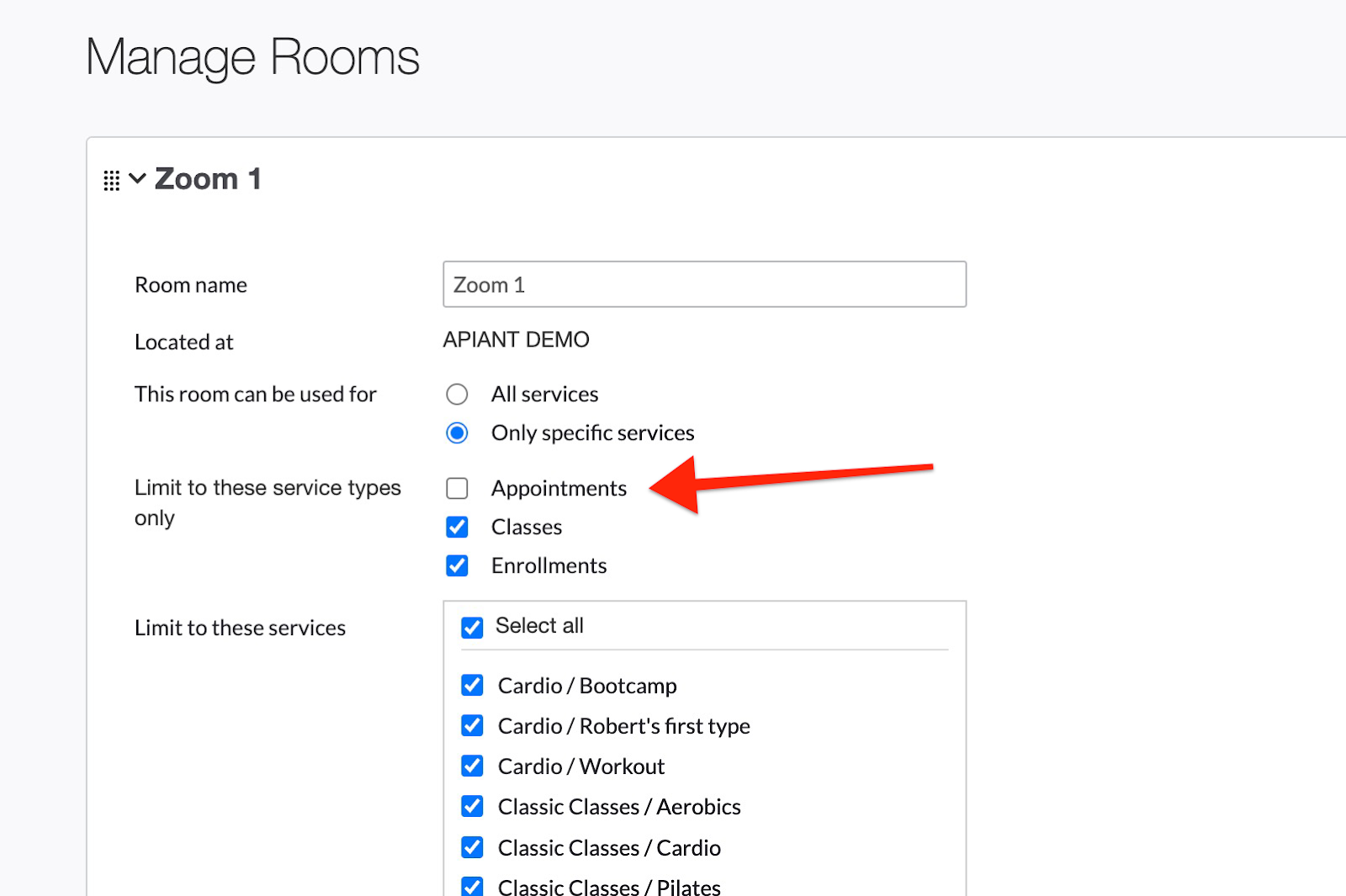Uncheck Classic Classes / Aerobics

472,807
